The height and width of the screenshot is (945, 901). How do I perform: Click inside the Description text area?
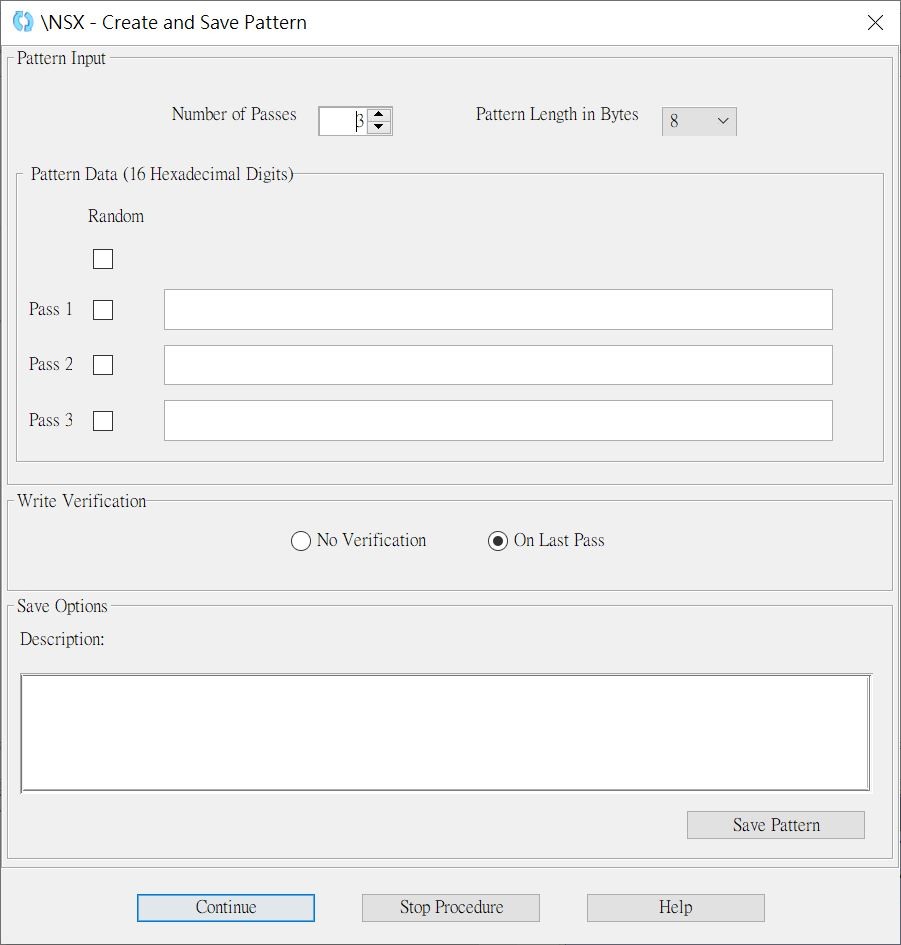(445, 733)
